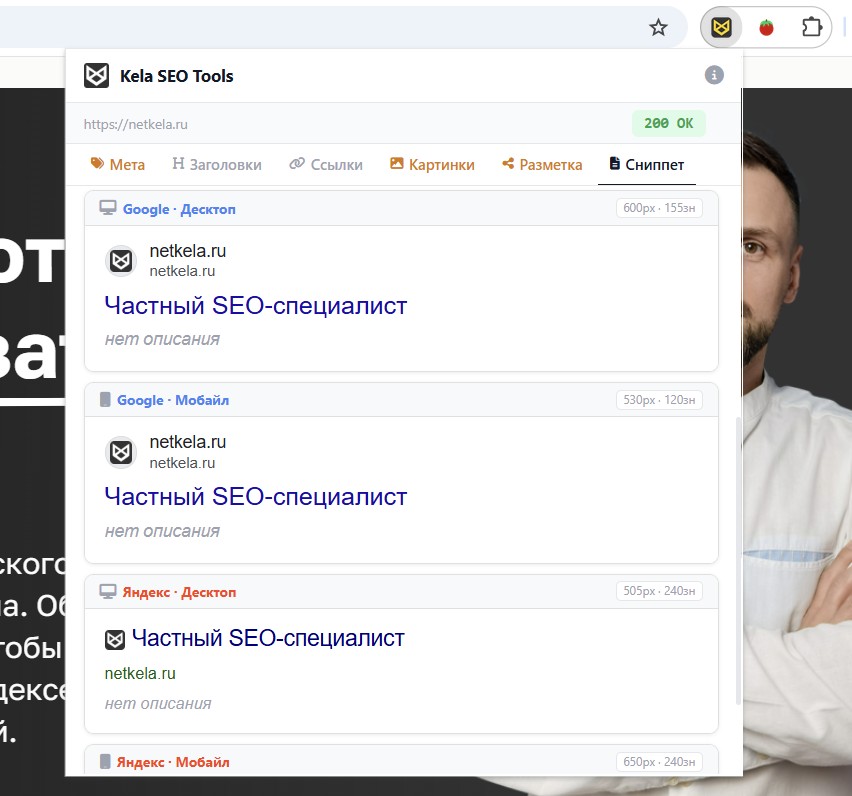Click the green netkela.ru URL in the Яндекс snippet
Screen dimensions: 852x796
(140, 674)
